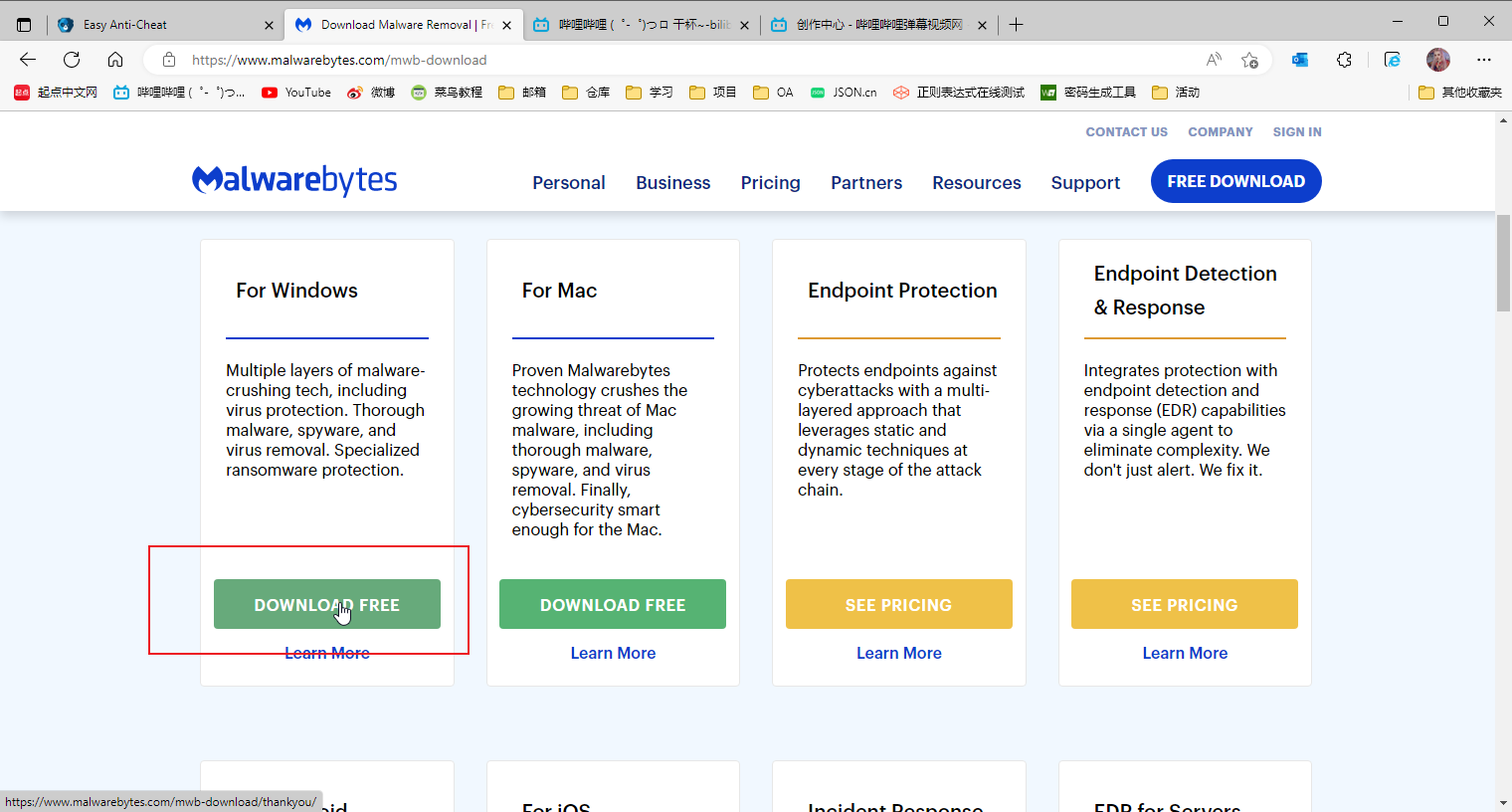Go to browser Home icon
Image resolution: width=1512 pixels, height=812 pixels.
pyautogui.click(x=115, y=60)
